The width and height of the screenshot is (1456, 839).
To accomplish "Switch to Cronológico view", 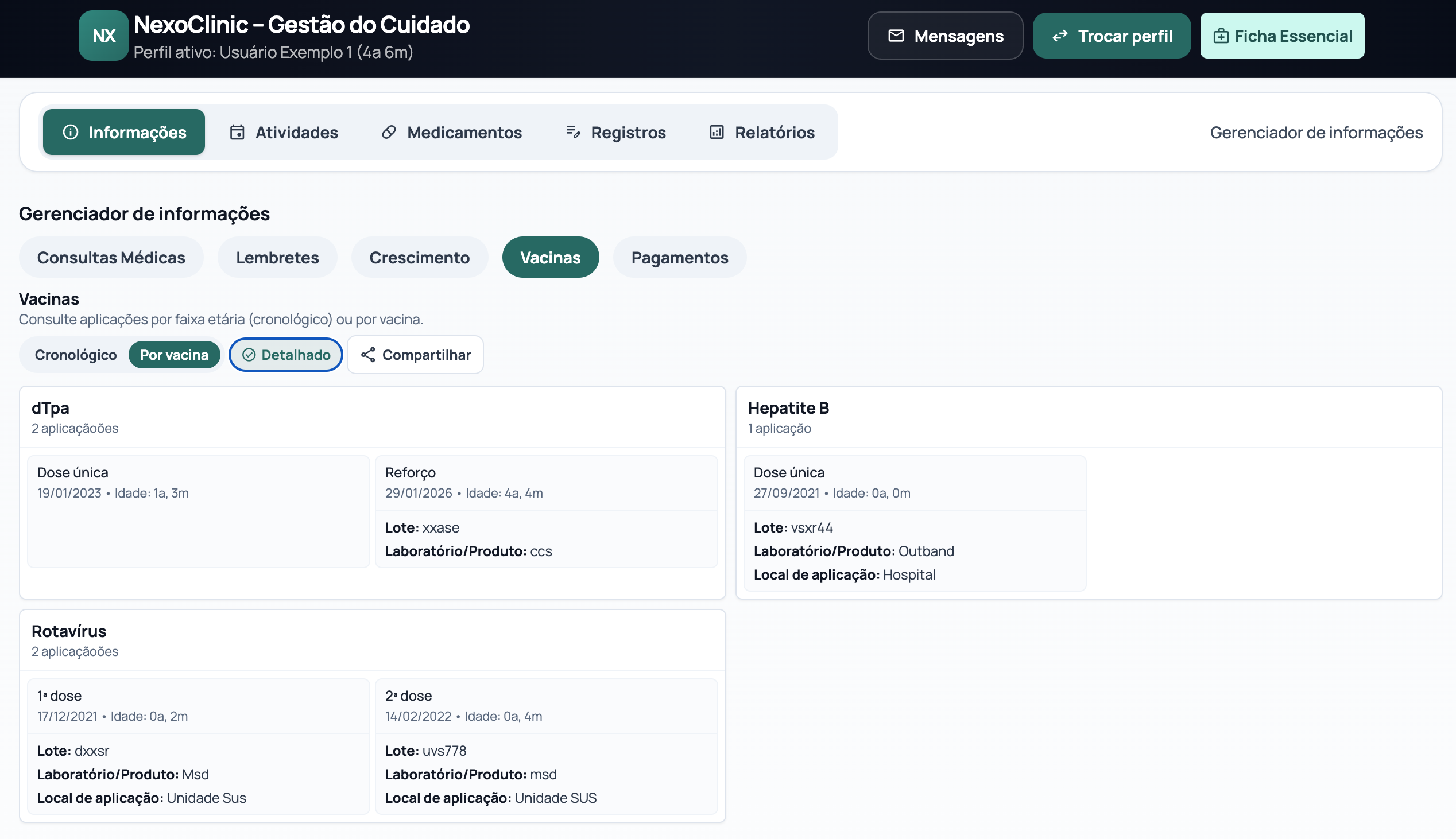I will click(x=76, y=355).
